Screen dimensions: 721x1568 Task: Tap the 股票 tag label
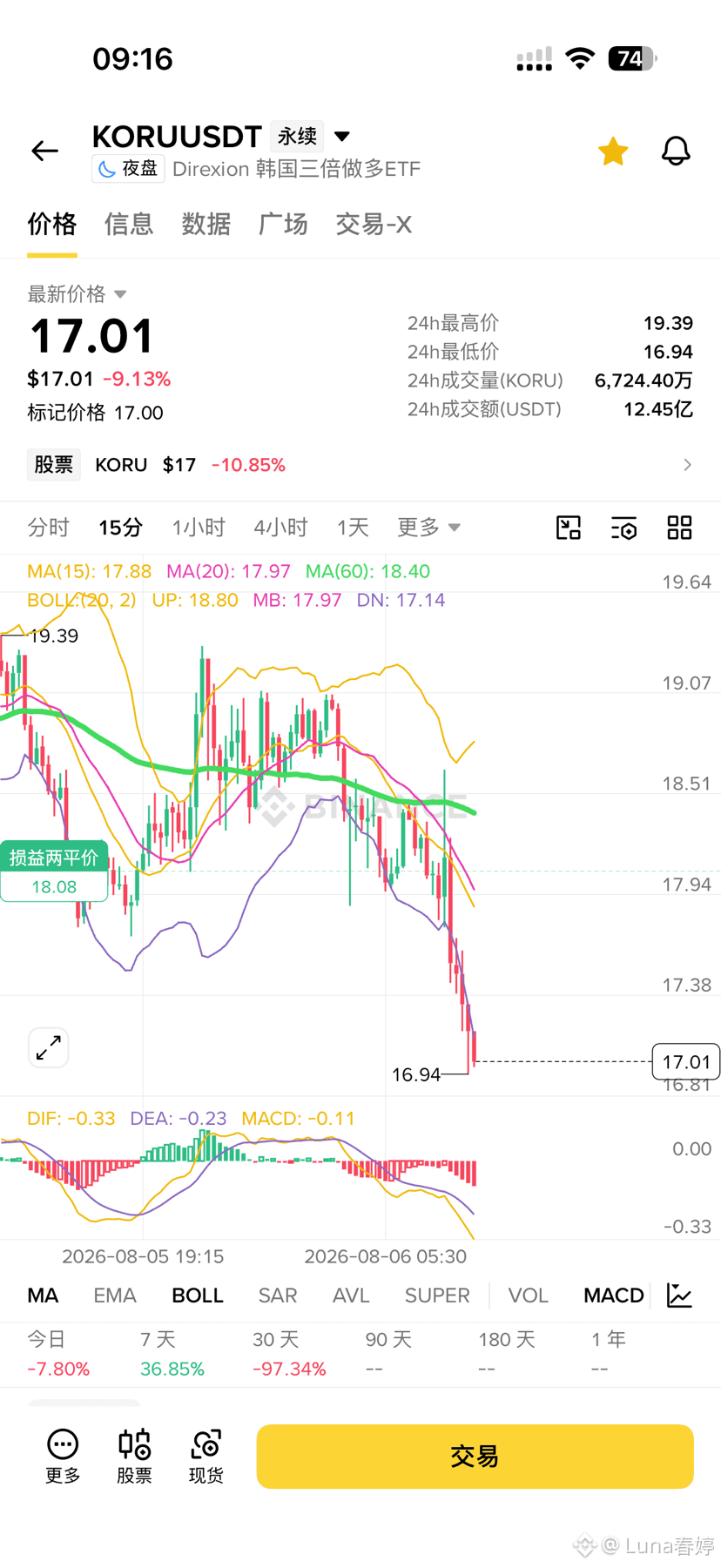point(54,465)
